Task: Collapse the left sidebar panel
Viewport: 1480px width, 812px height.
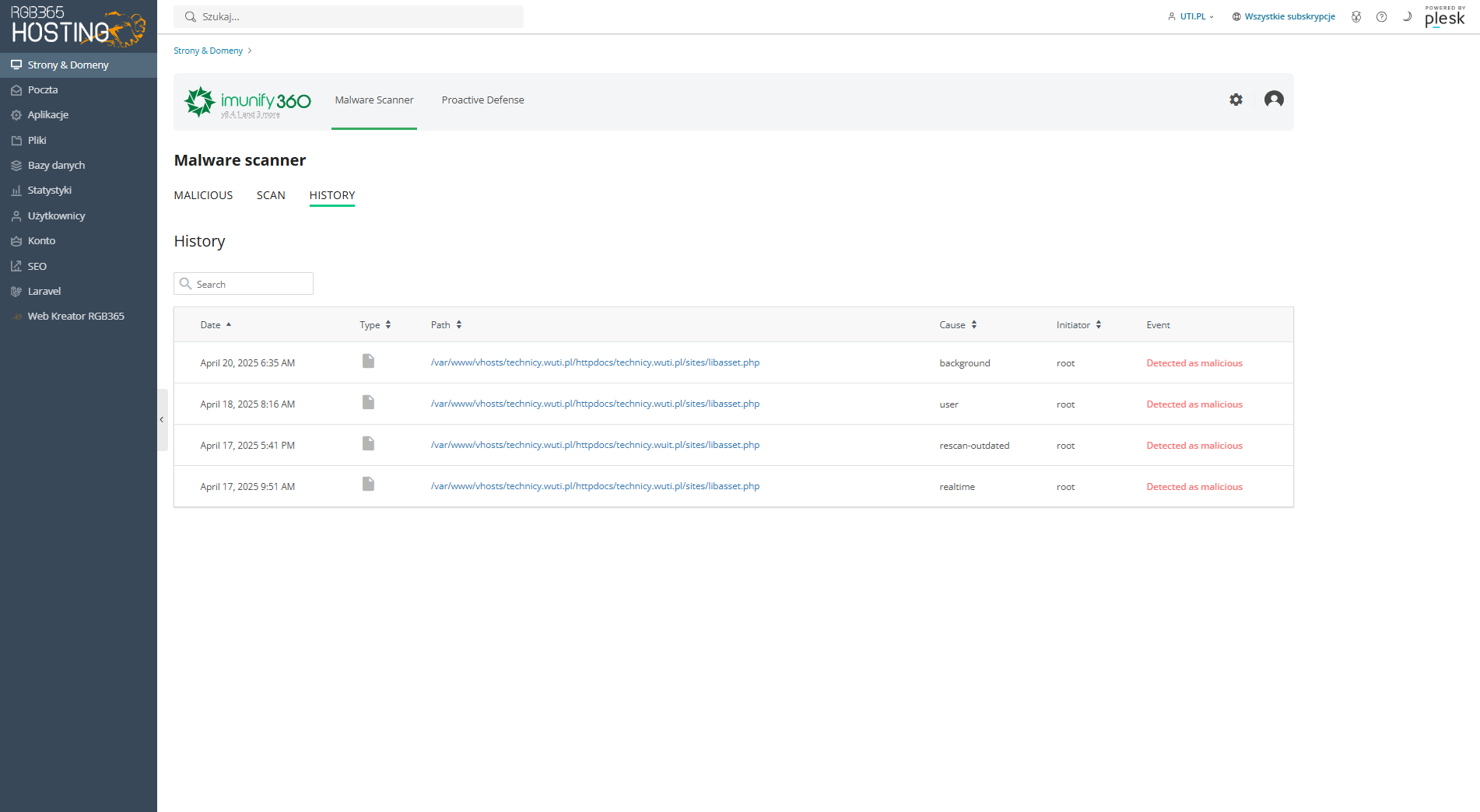Action: point(162,420)
